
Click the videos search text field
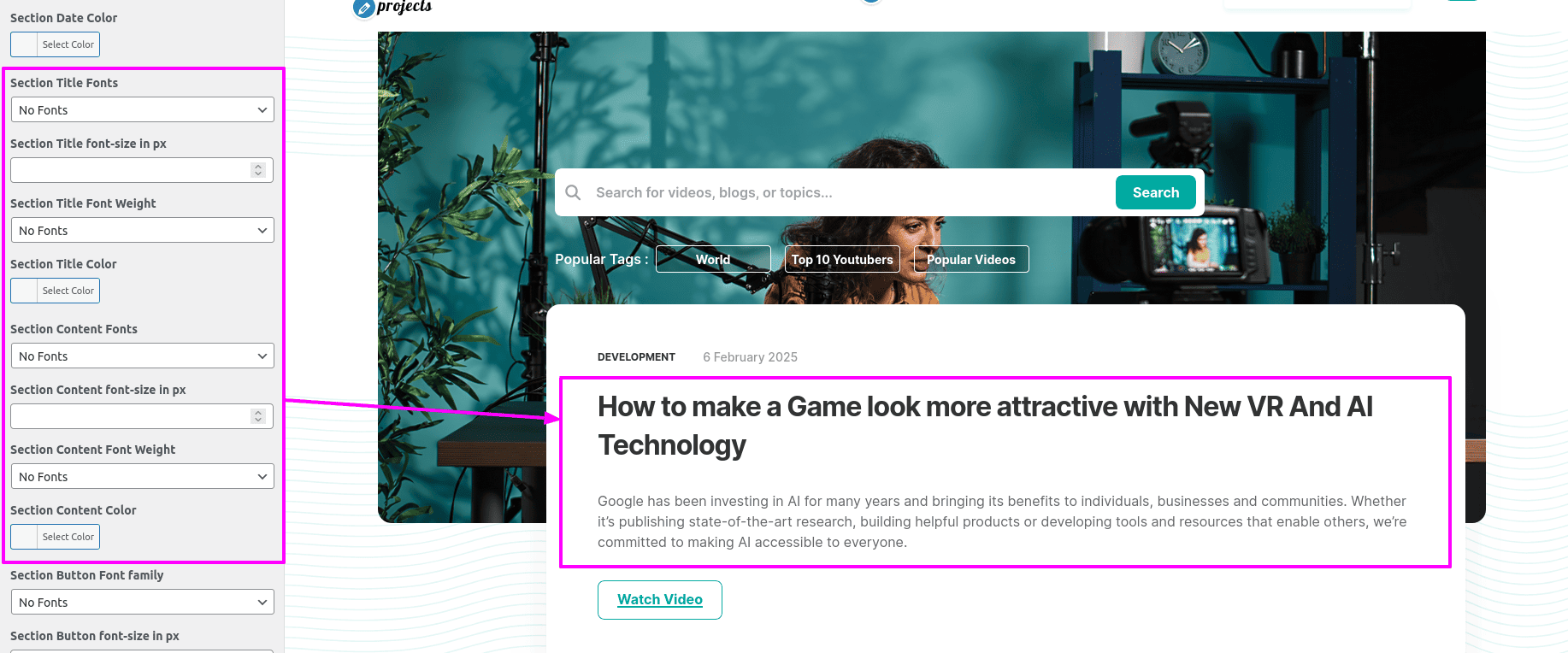851,192
